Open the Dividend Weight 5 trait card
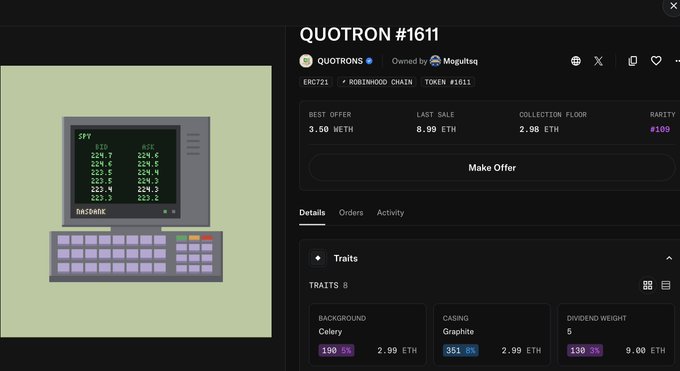The height and width of the screenshot is (371, 680). pyautogui.click(x=616, y=335)
